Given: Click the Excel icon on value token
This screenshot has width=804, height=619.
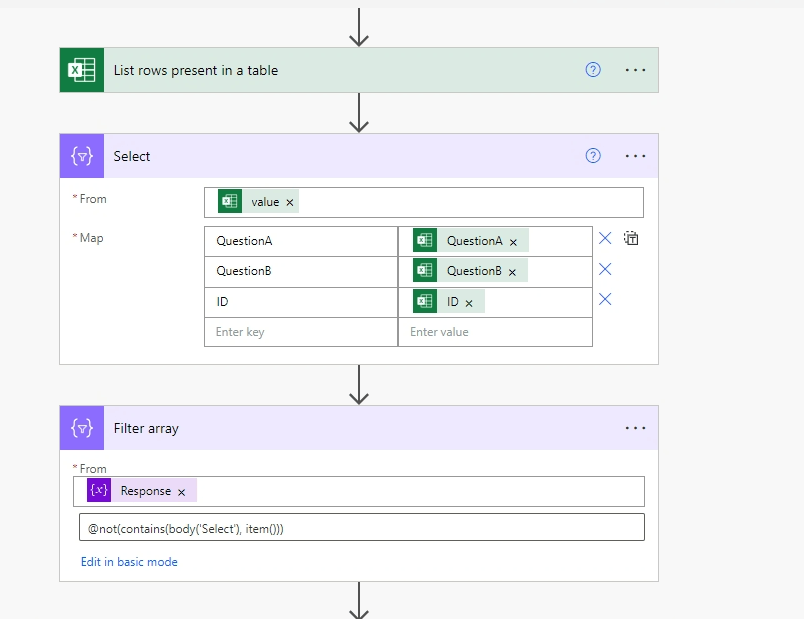Looking at the screenshot, I should pos(230,201).
